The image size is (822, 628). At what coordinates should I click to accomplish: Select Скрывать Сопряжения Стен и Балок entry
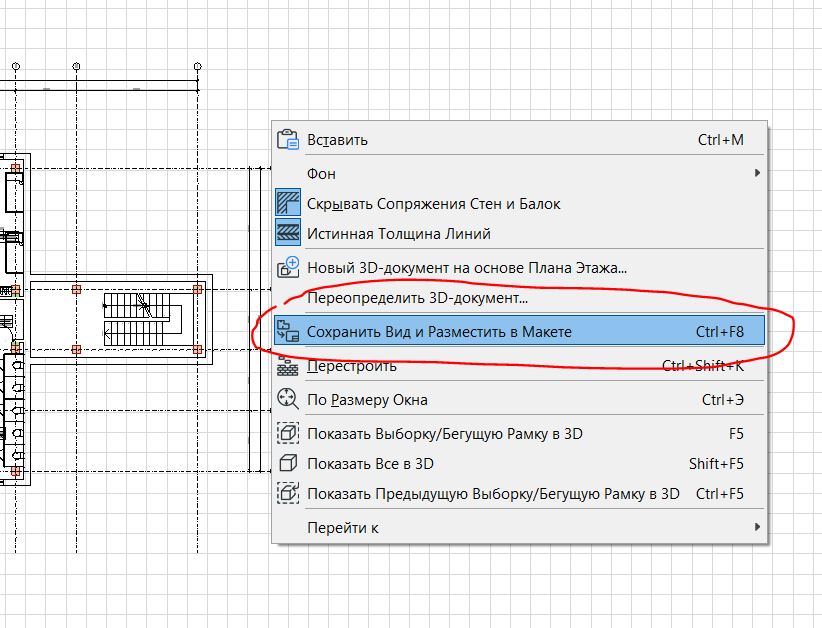coord(519,203)
